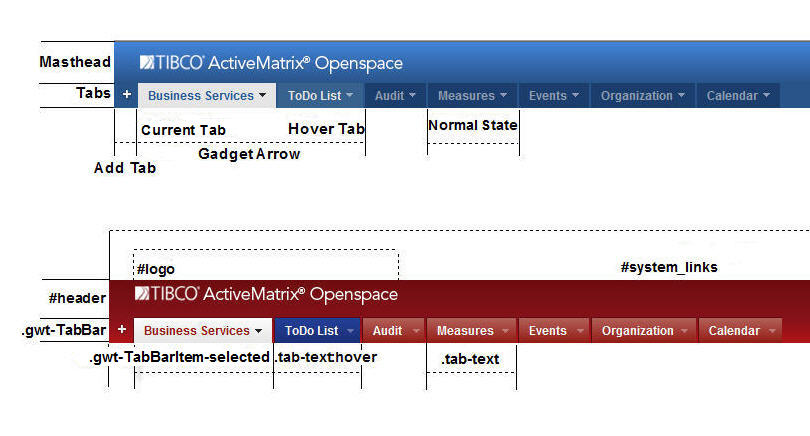Click the 'Current Tab' label text
The image size is (810, 436).
(x=183, y=130)
